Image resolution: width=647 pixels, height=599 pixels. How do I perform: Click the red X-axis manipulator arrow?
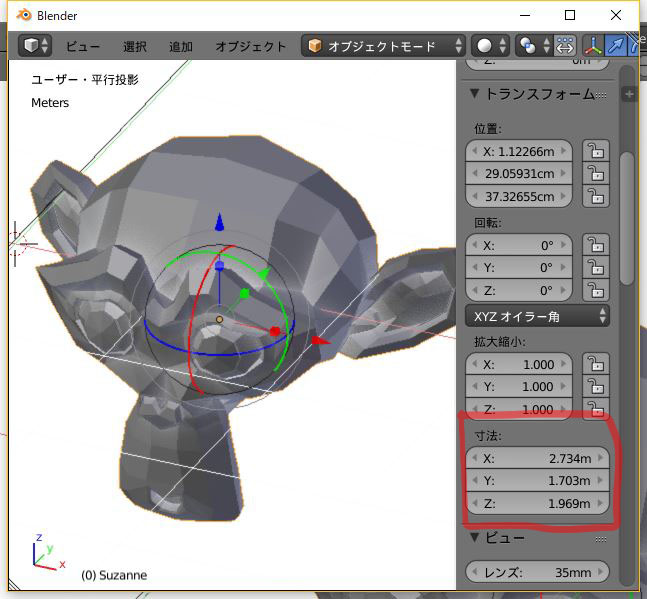click(x=321, y=340)
